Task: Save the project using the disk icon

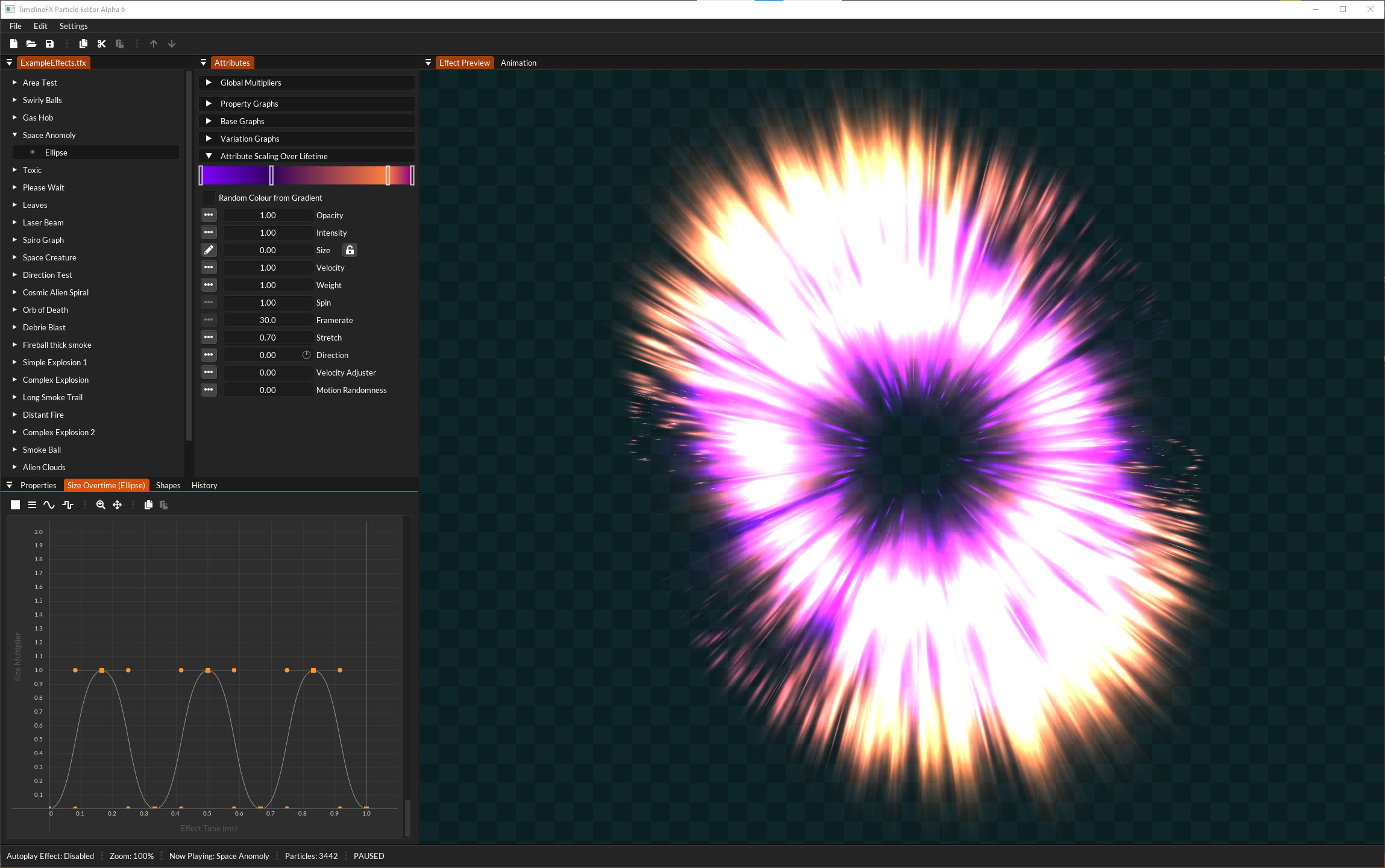Action: [x=49, y=43]
